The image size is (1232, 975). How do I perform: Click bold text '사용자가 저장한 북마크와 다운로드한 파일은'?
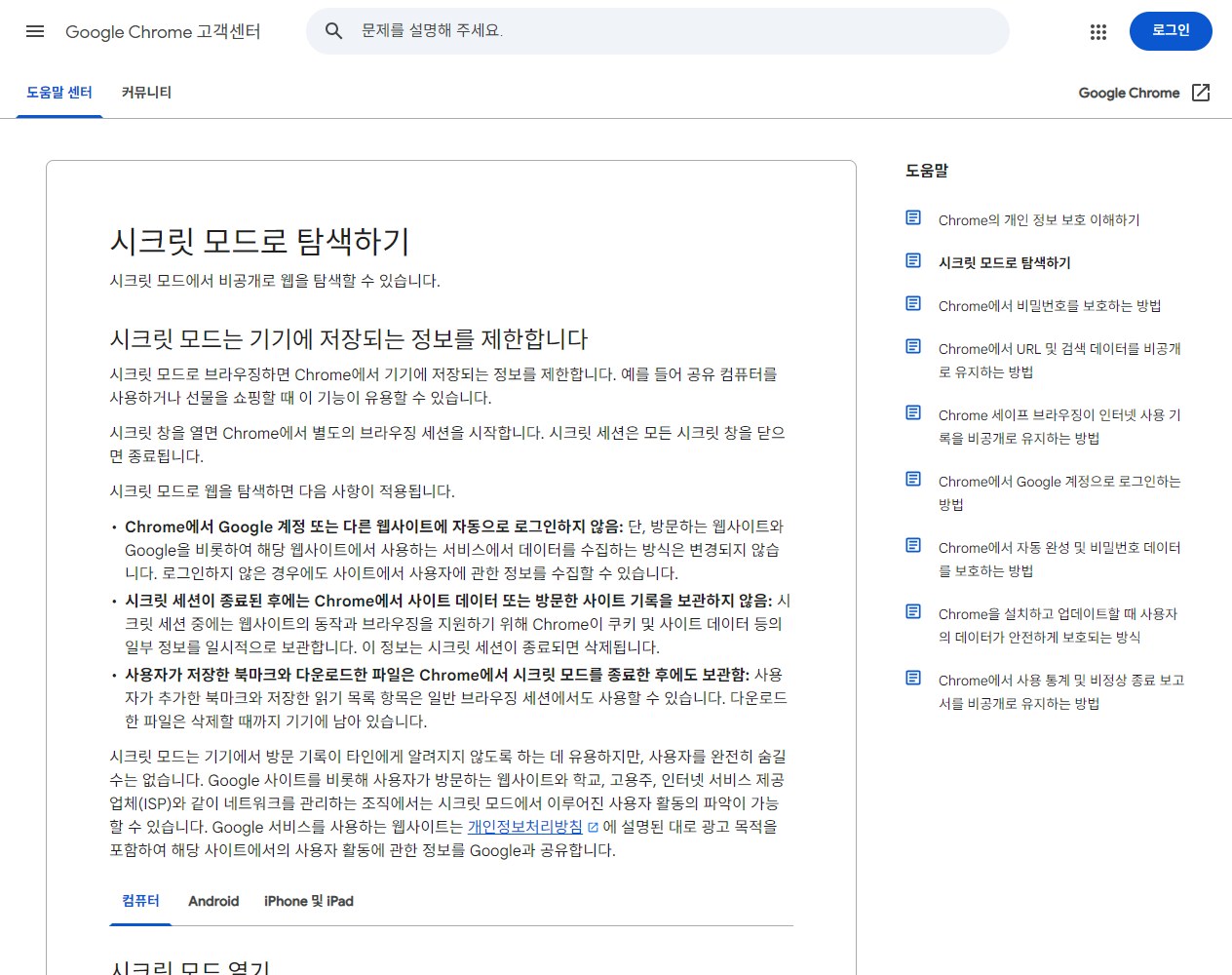(437, 675)
